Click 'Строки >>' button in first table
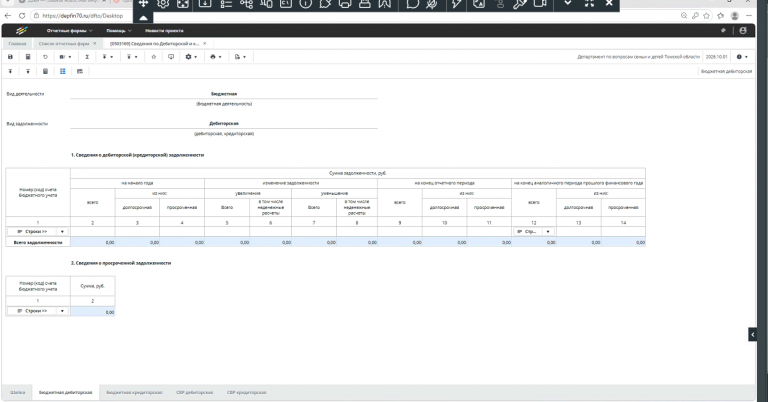Screen dimensions: 768x402 point(32,232)
